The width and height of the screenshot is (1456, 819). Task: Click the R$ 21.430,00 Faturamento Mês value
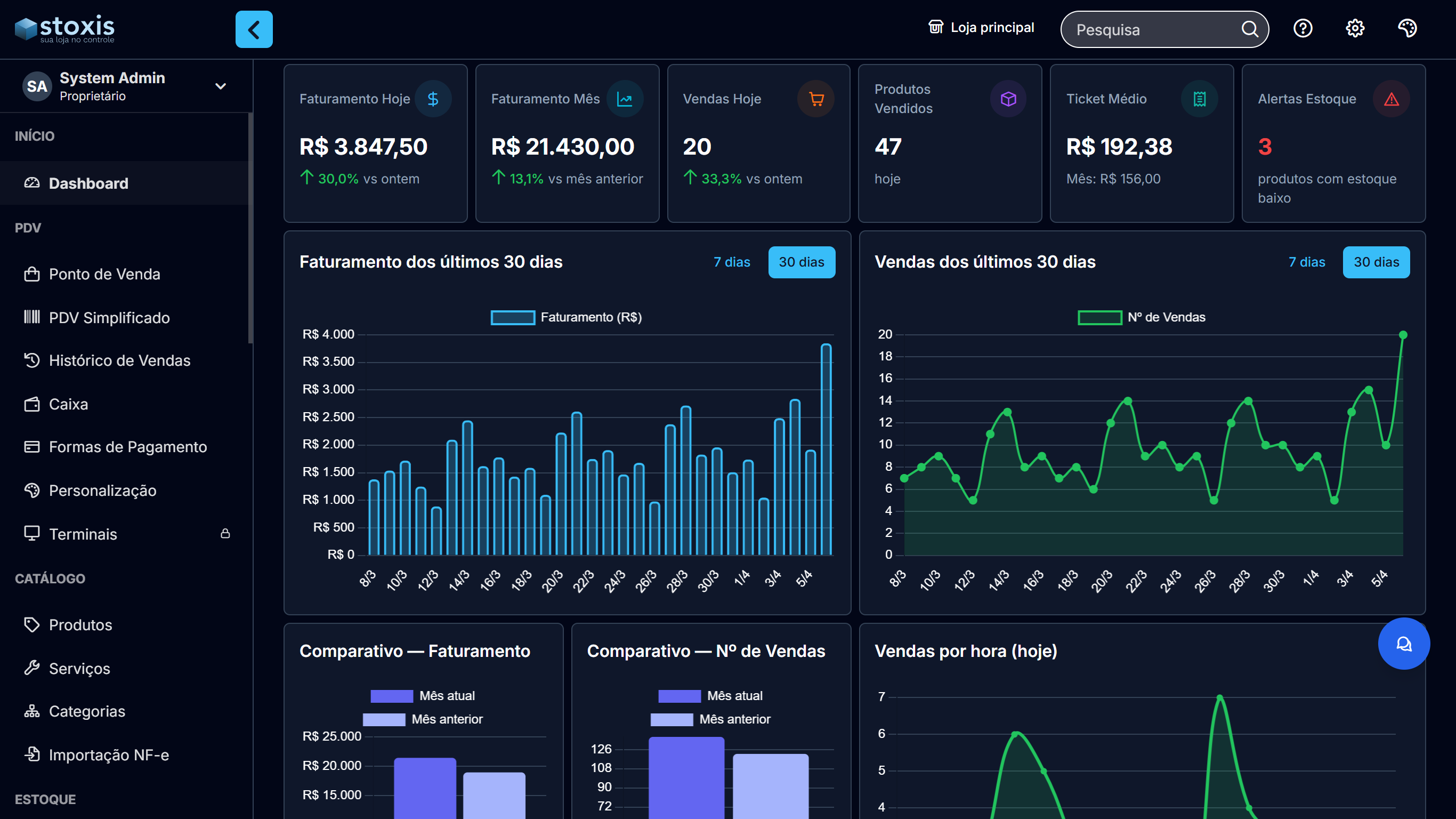(x=562, y=147)
